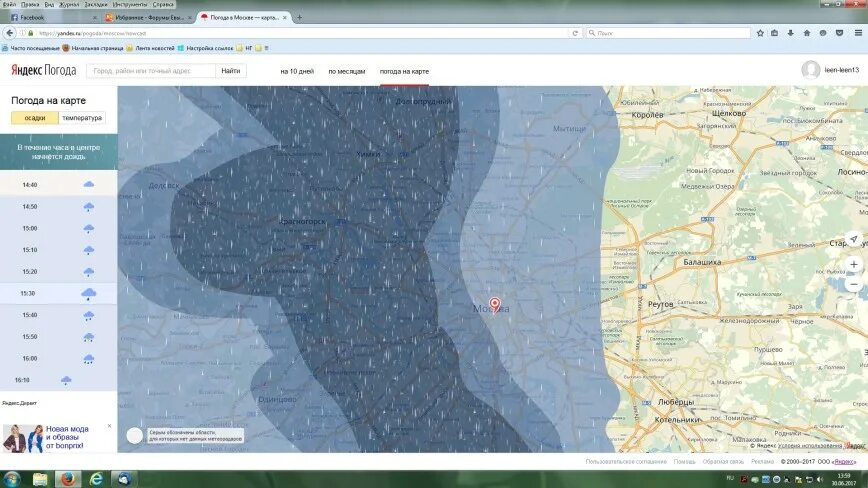
Task: Select the 15:30 time slot
Action: (58, 293)
